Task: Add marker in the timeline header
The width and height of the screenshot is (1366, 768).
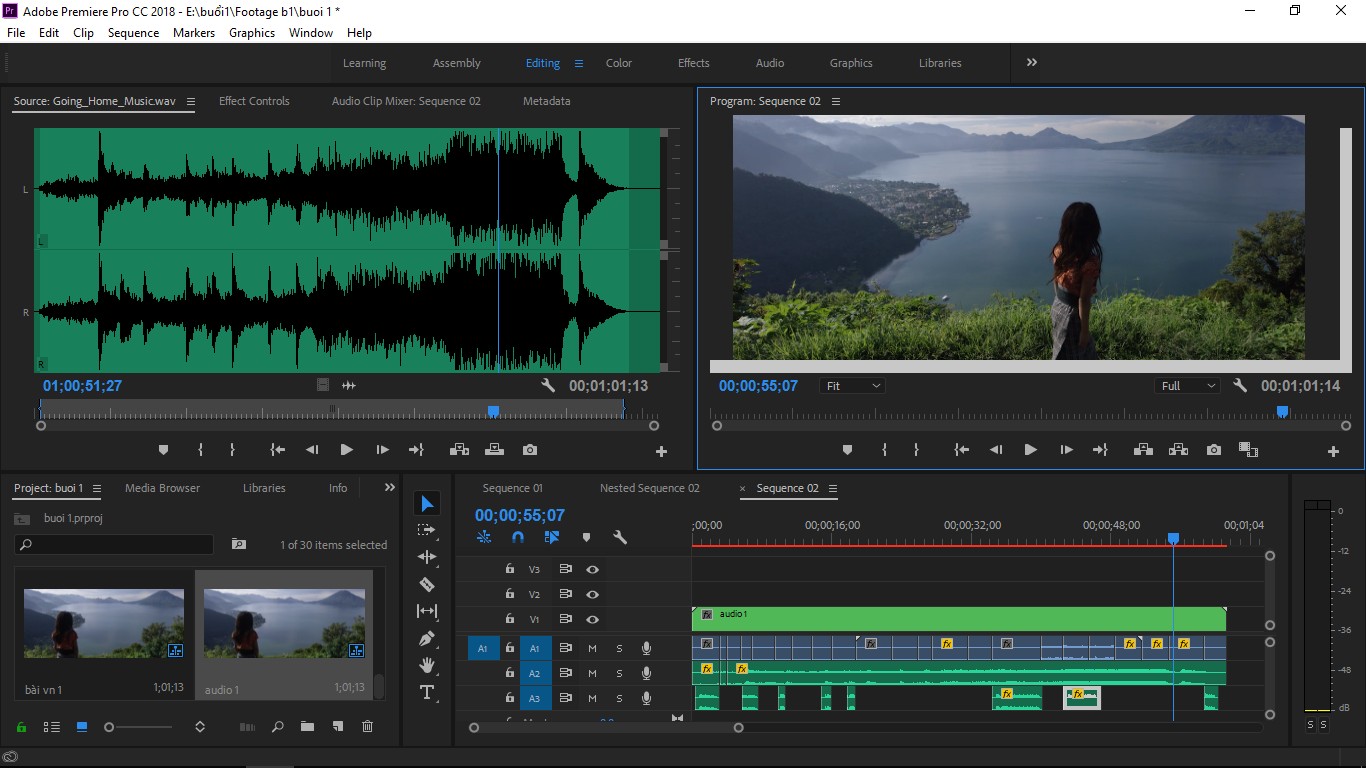Action: (587, 537)
